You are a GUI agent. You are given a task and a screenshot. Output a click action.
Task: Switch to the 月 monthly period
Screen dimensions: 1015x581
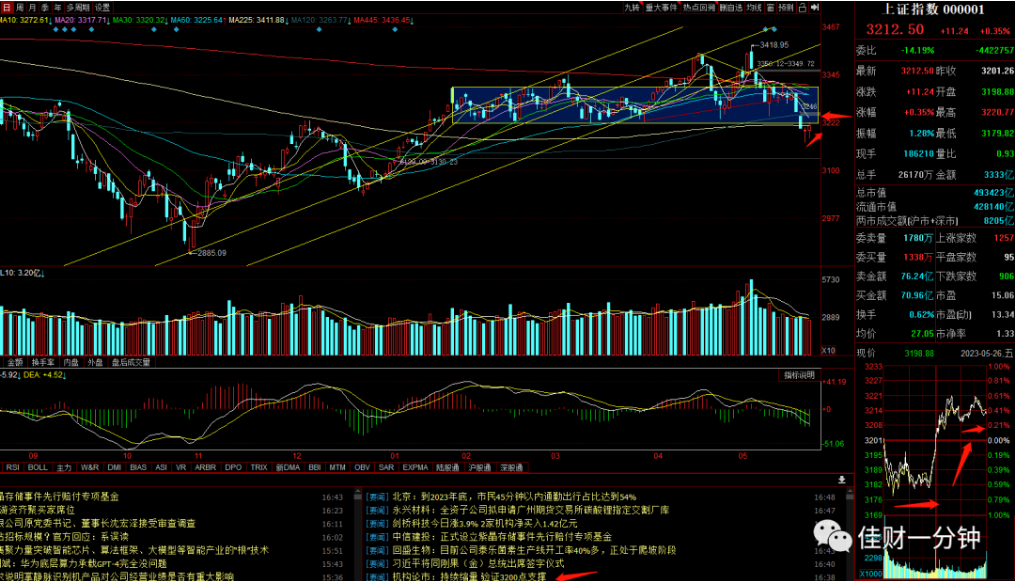tap(32, 7)
